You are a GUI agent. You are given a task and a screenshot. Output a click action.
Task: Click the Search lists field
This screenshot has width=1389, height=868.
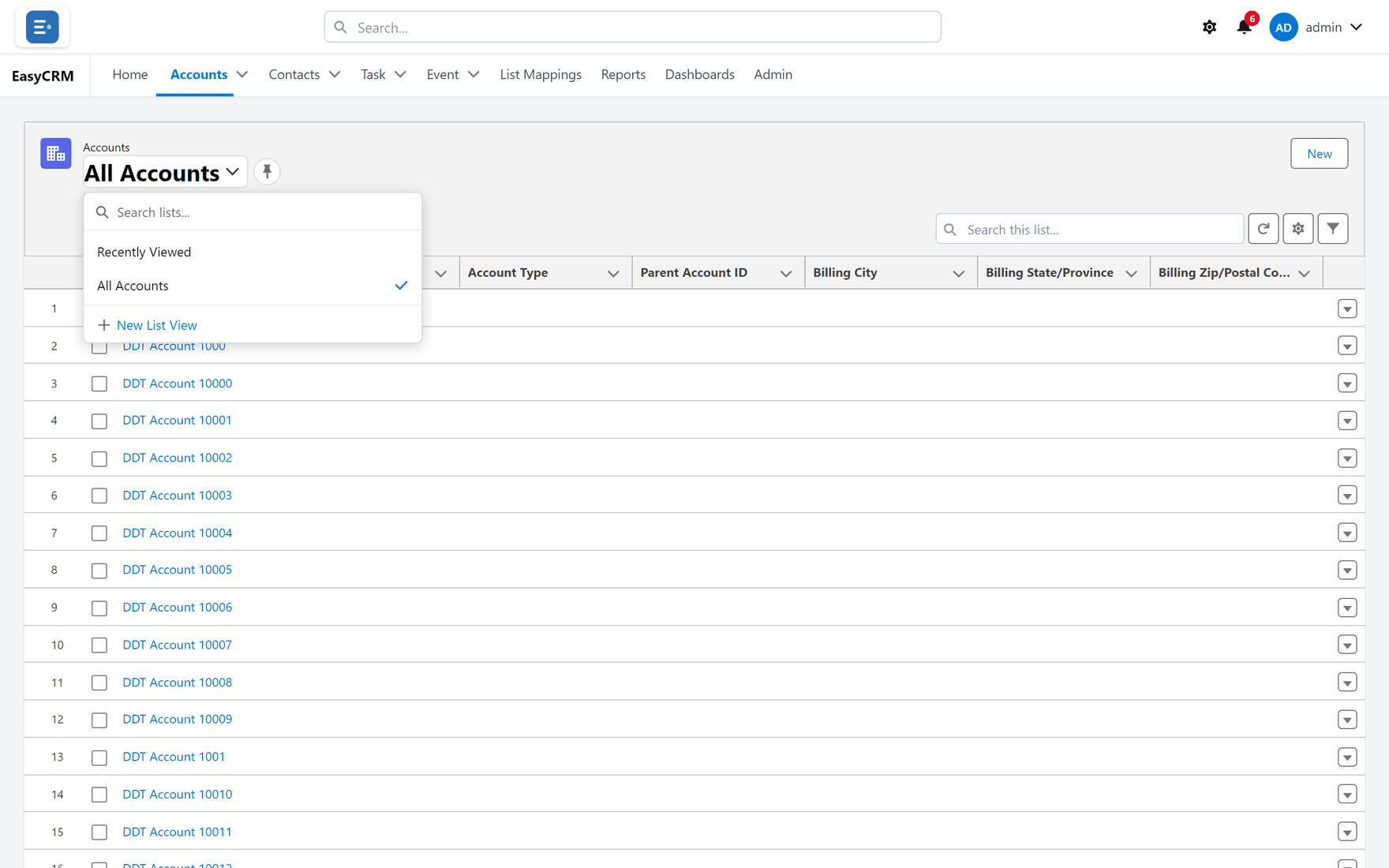[253, 212]
